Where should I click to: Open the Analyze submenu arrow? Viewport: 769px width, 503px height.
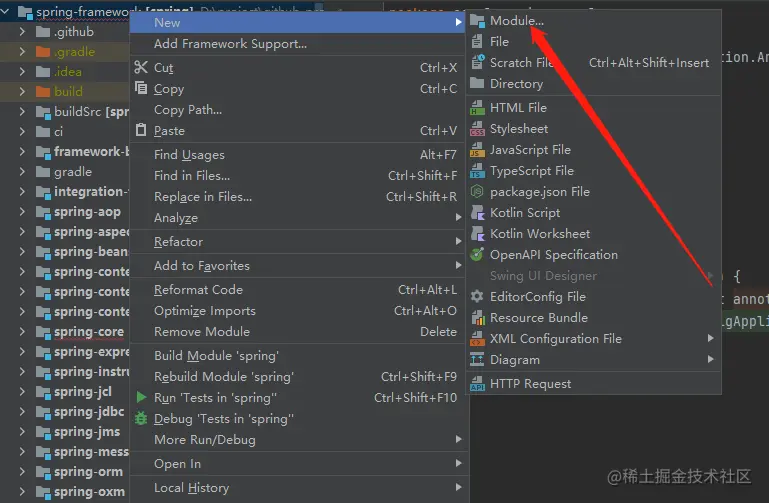pyautogui.click(x=458, y=217)
